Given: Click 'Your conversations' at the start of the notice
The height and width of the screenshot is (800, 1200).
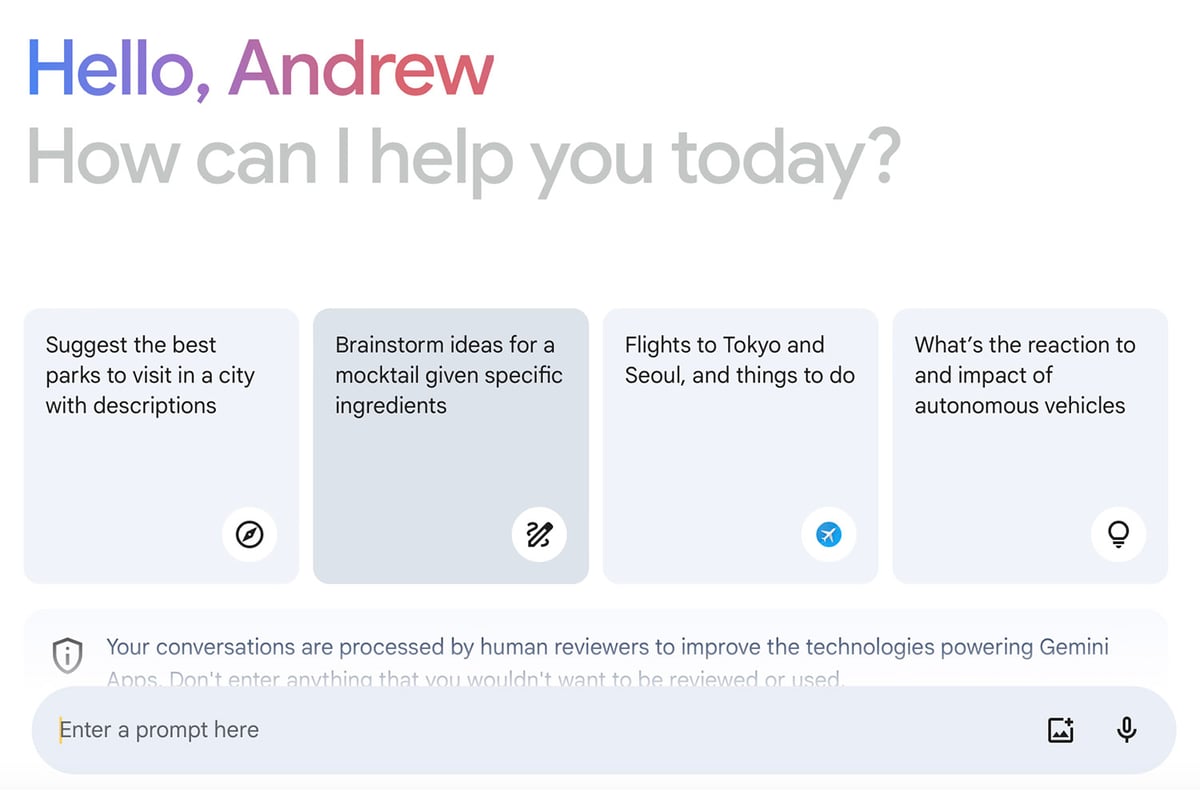Looking at the screenshot, I should click(x=187, y=647).
